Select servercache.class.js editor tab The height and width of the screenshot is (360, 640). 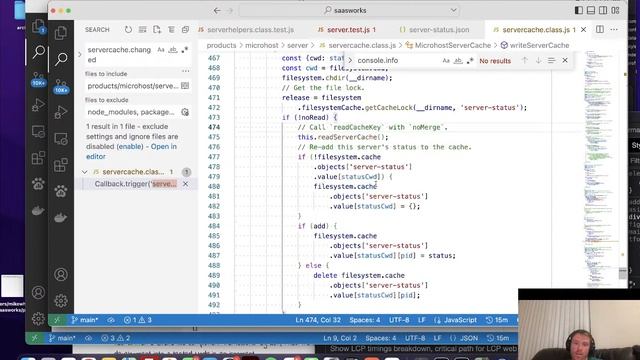point(539,30)
